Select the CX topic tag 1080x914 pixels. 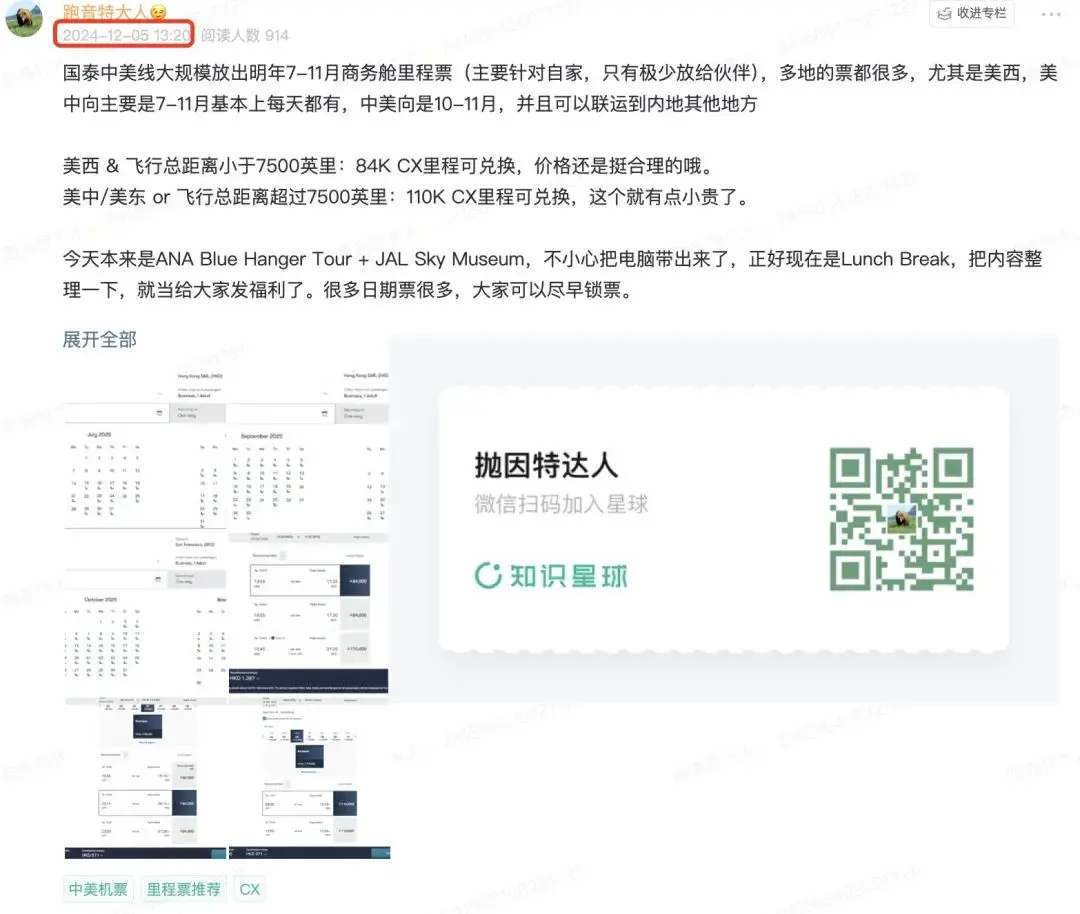[x=249, y=888]
